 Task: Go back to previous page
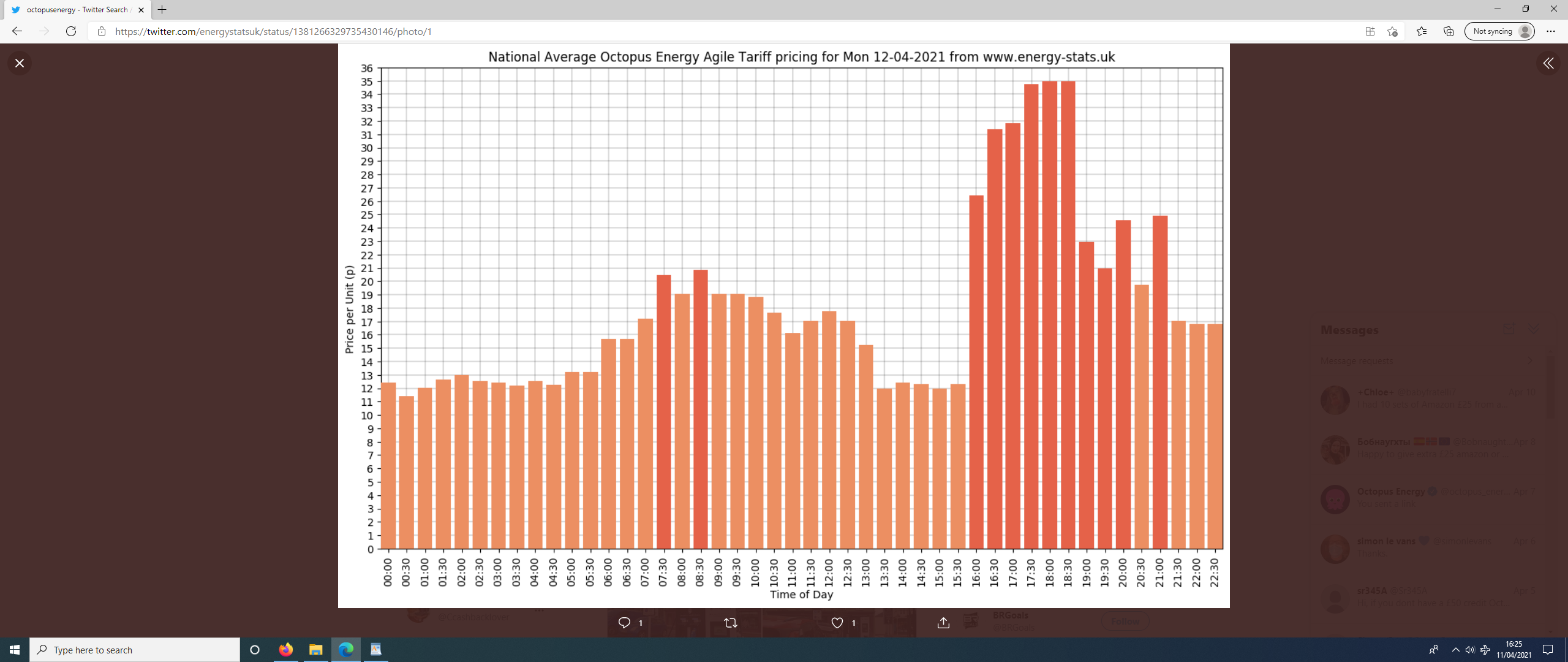[17, 31]
